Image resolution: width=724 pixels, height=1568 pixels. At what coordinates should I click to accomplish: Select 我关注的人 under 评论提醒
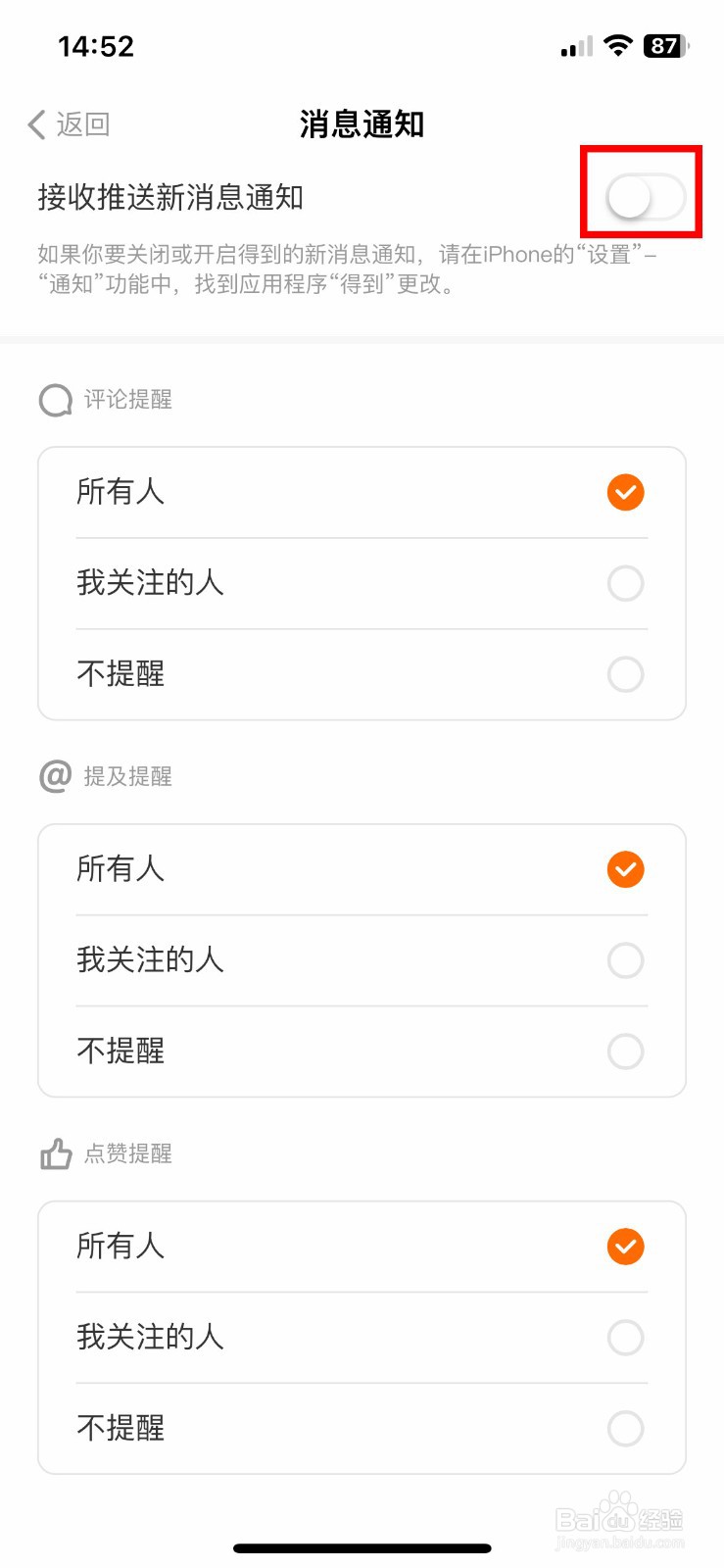click(625, 583)
